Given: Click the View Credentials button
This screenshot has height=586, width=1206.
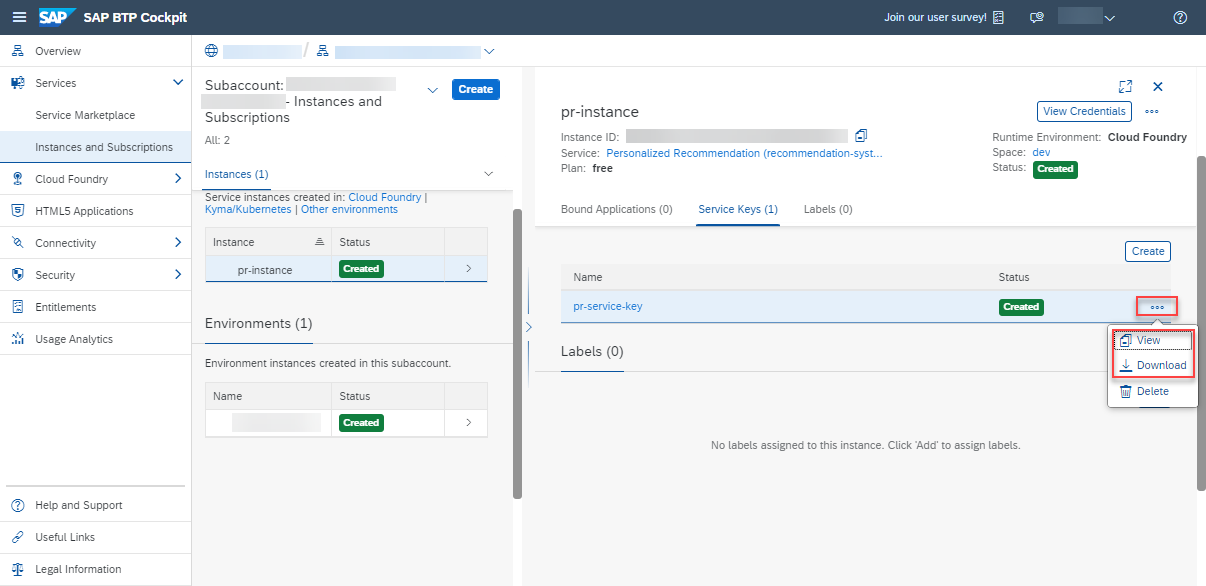Looking at the screenshot, I should point(1085,111).
